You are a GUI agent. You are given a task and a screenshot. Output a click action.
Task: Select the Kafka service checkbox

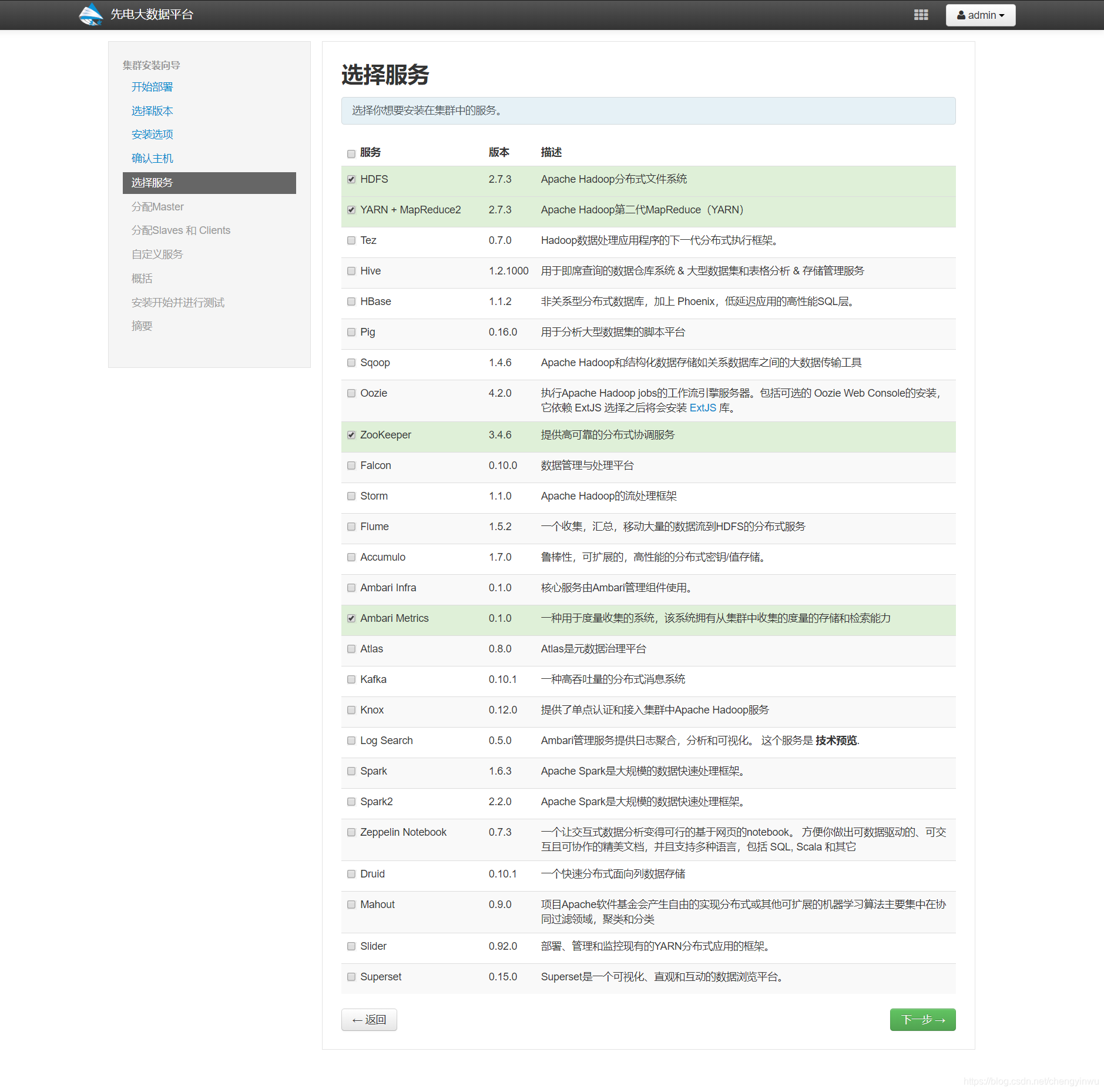point(351,679)
